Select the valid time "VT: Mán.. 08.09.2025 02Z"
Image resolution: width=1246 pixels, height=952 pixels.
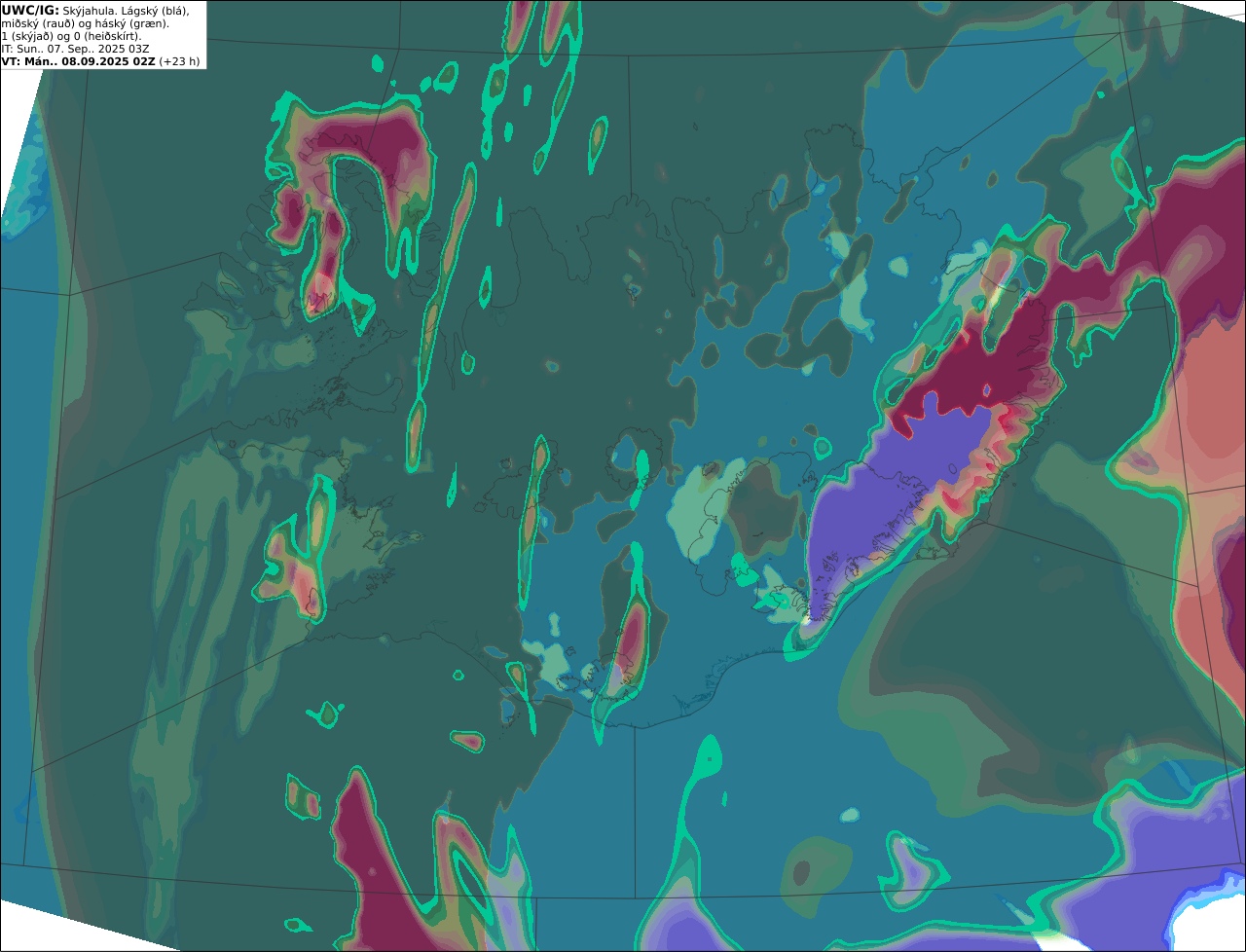click(x=78, y=61)
